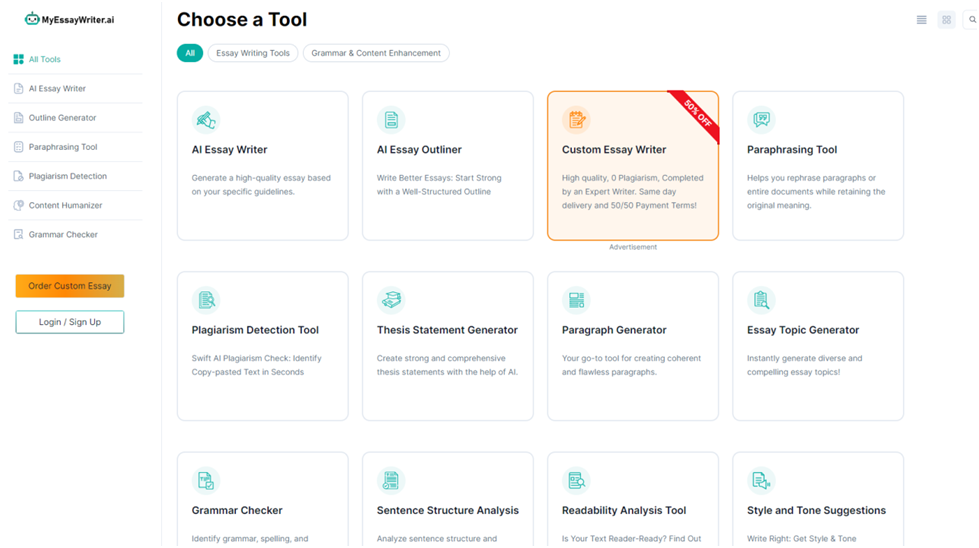Open the Sentence Structure Analysis card title
Image resolution: width=979 pixels, height=548 pixels.
[x=448, y=511]
